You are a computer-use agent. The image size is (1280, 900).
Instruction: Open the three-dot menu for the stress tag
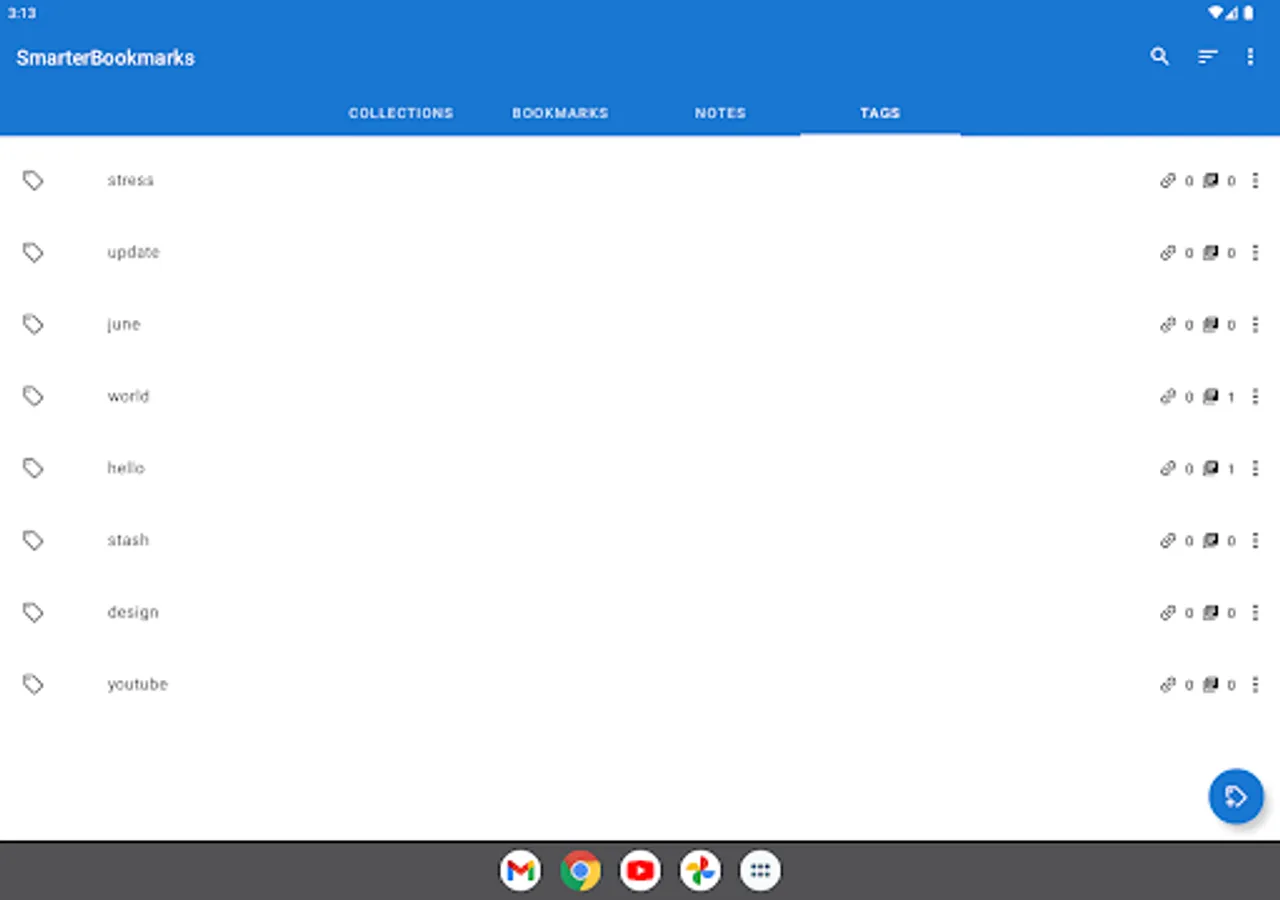(1256, 180)
